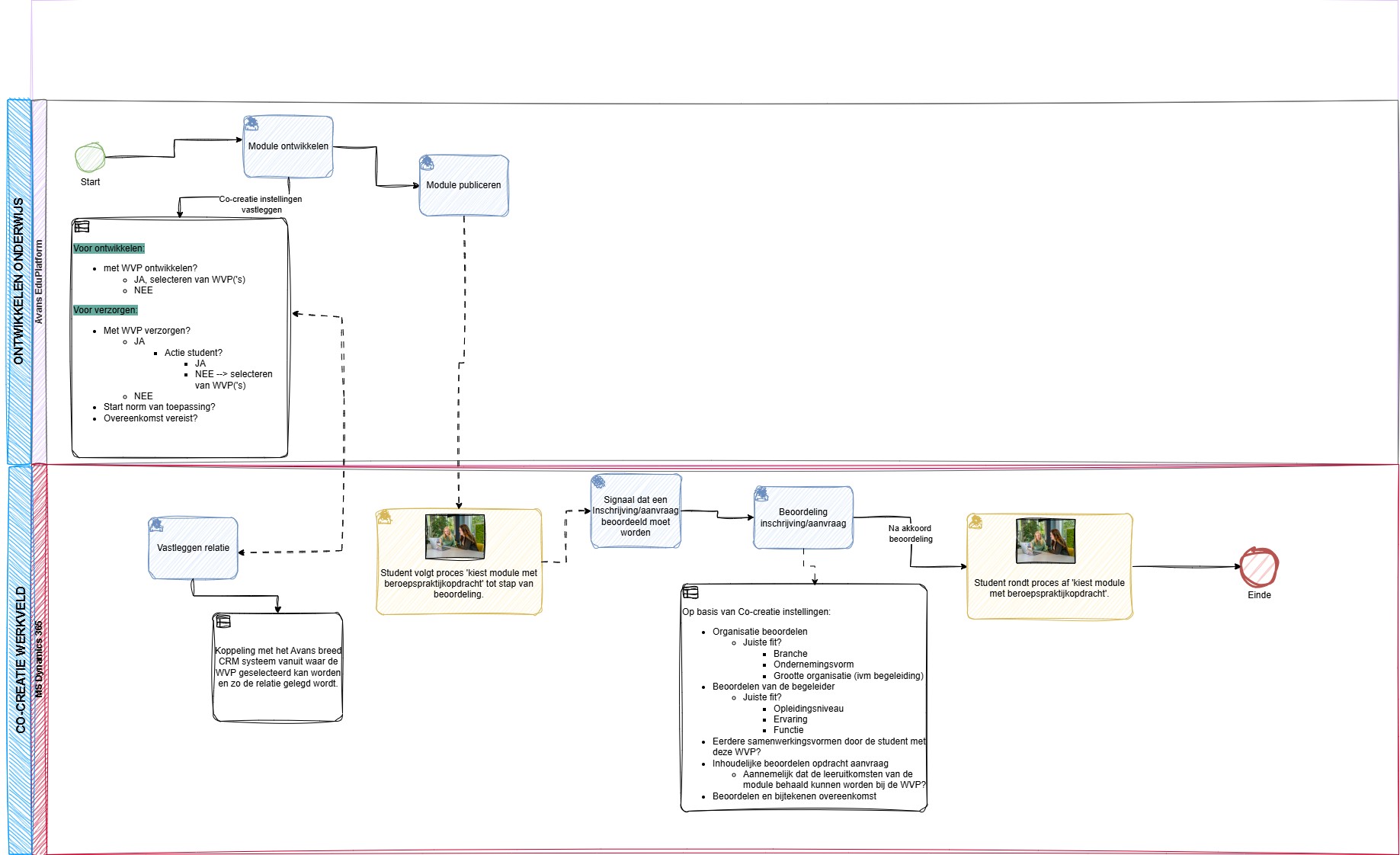Viewport: 1400px width, 855px height.
Task: Click the 'Op basis van Co-creatie instellingen:' heading
Action: tap(756, 612)
